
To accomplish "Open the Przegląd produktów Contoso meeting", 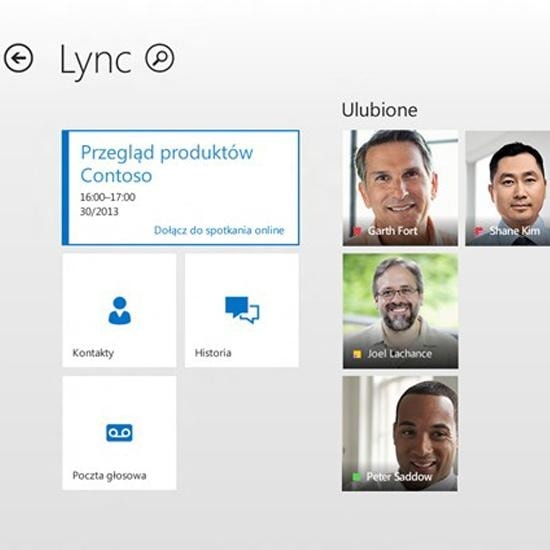I will [181, 187].
